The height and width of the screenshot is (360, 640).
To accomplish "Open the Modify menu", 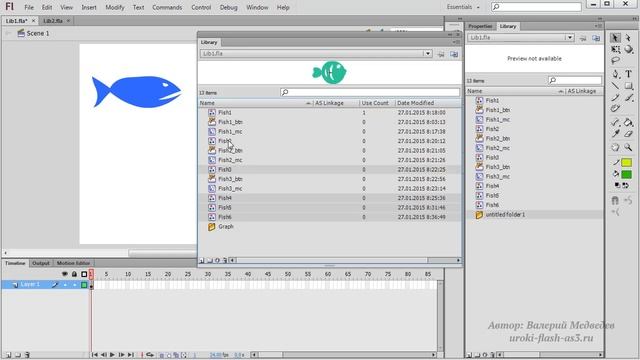I will 115,7.
